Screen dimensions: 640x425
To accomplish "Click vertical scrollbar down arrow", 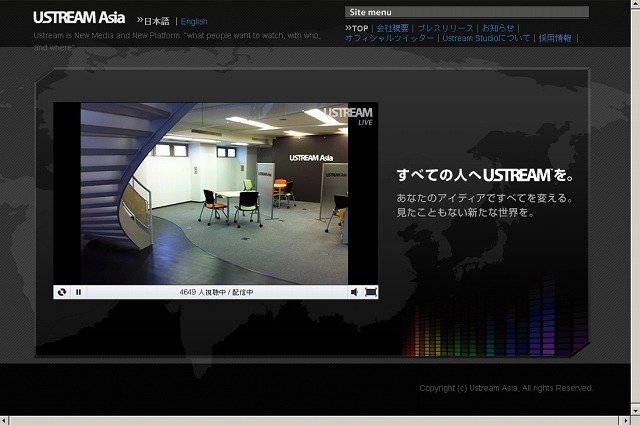I will (635, 409).
